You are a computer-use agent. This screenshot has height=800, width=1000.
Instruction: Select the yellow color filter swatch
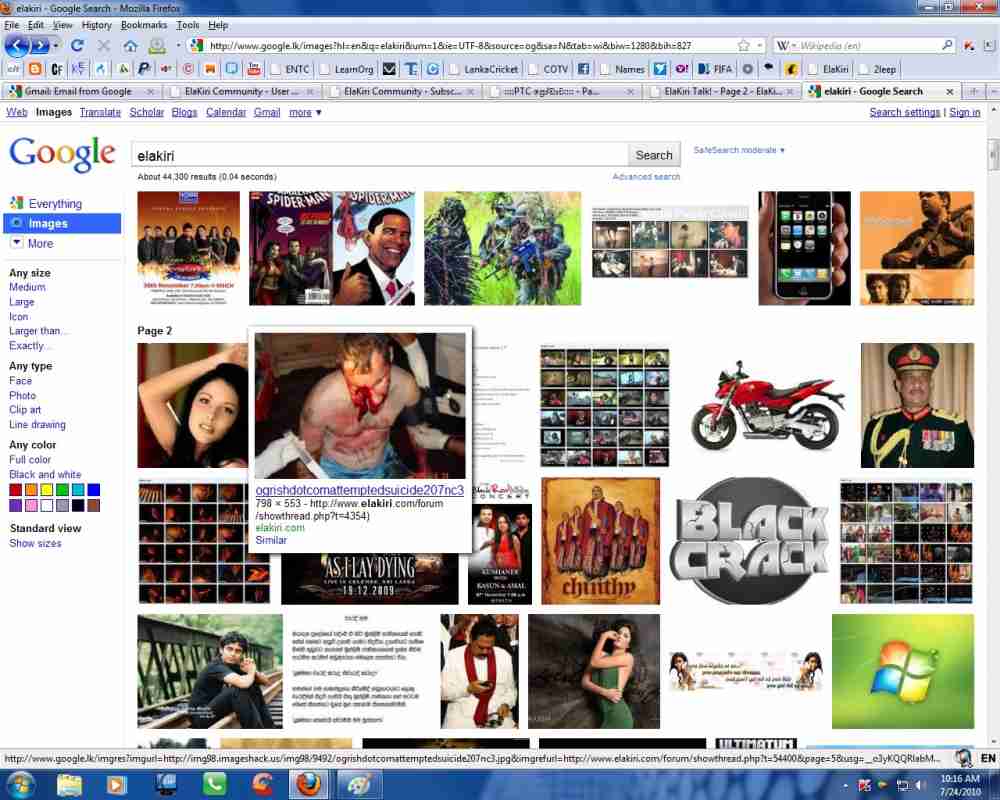click(47, 490)
